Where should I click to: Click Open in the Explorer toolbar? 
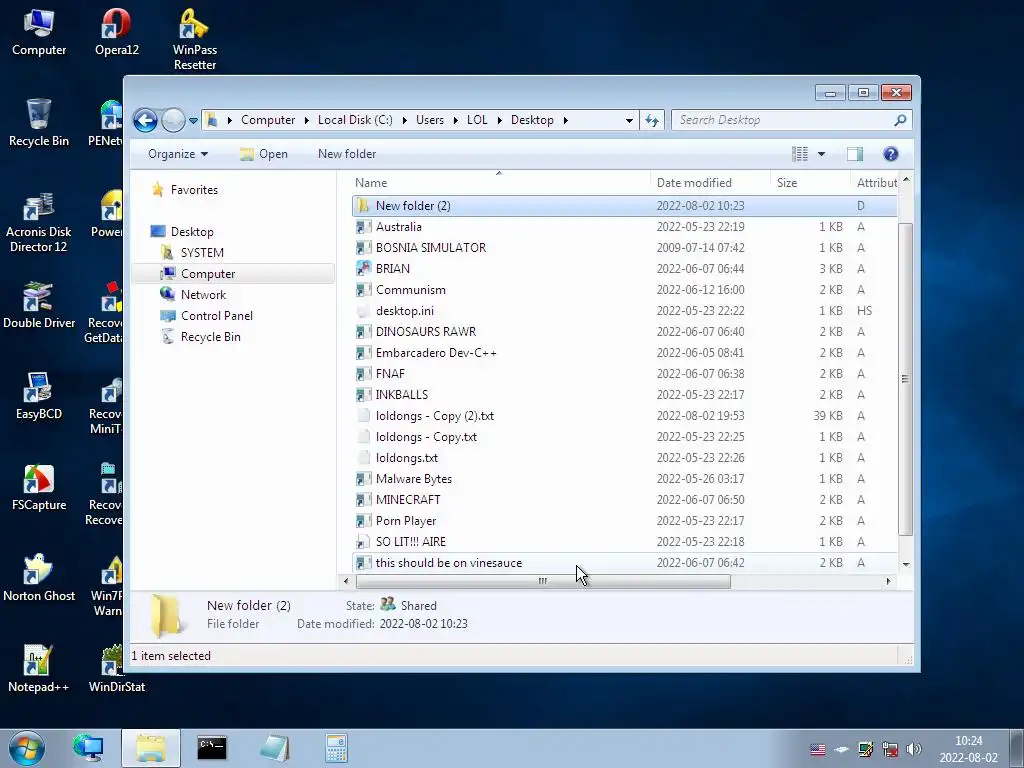(x=264, y=154)
